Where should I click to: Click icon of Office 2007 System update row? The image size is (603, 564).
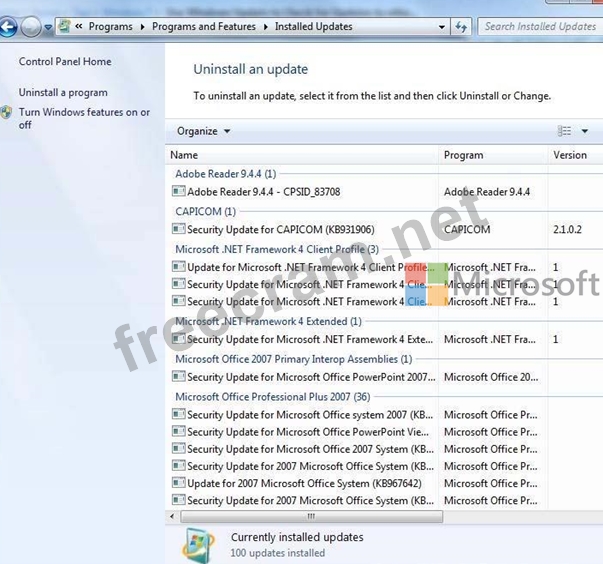click(x=178, y=448)
